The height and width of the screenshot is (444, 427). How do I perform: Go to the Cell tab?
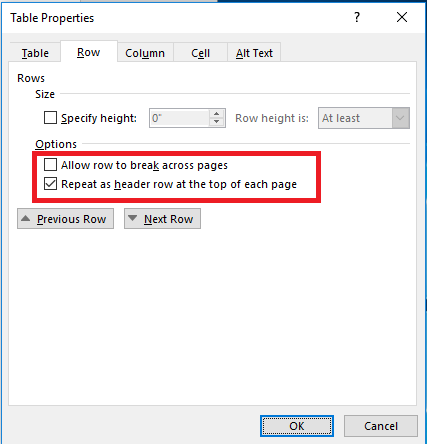(200, 53)
